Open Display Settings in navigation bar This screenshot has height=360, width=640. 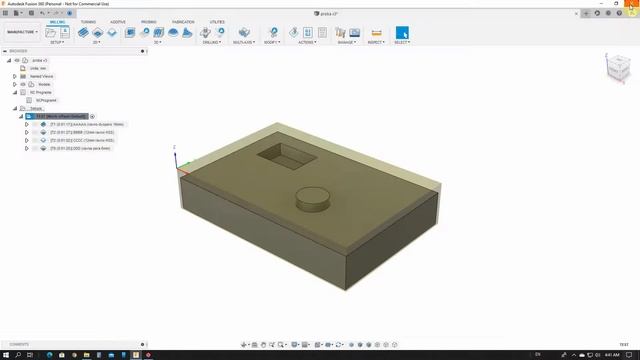pos(295,345)
